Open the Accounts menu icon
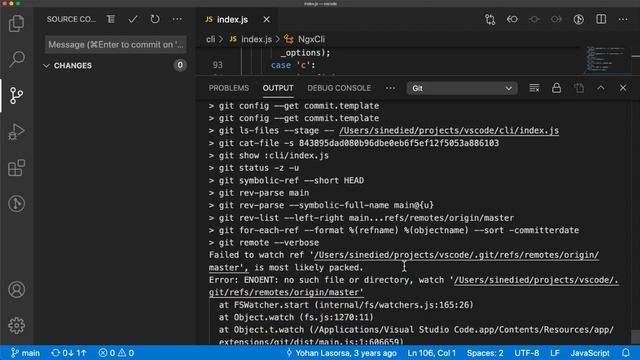This screenshot has width=640, height=360. coord(16,289)
